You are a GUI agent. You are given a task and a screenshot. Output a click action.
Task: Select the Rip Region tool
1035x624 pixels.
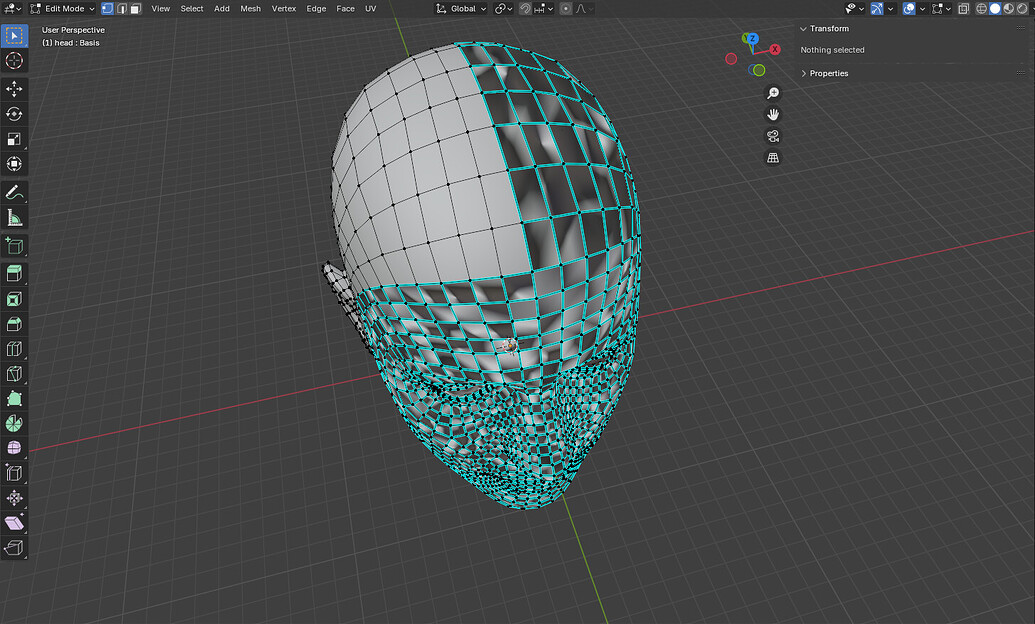click(14, 548)
